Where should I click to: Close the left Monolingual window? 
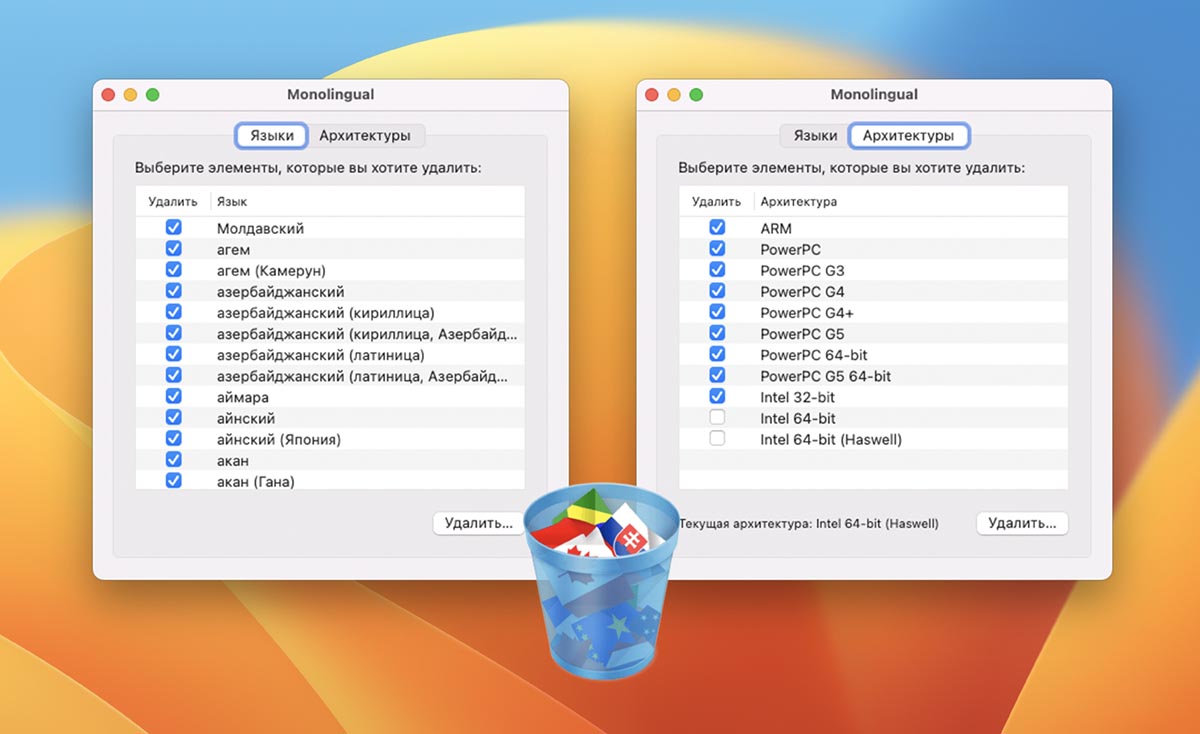pos(109,95)
